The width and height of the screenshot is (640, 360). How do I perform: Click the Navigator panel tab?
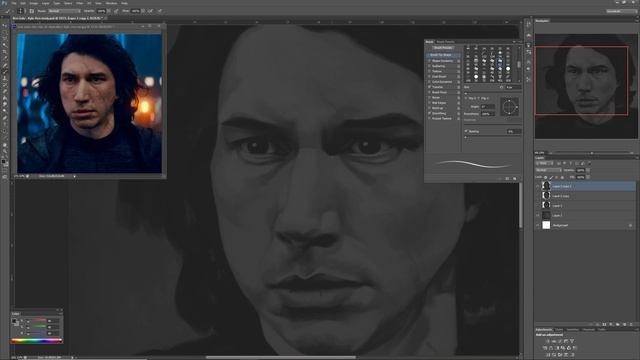(542, 20)
